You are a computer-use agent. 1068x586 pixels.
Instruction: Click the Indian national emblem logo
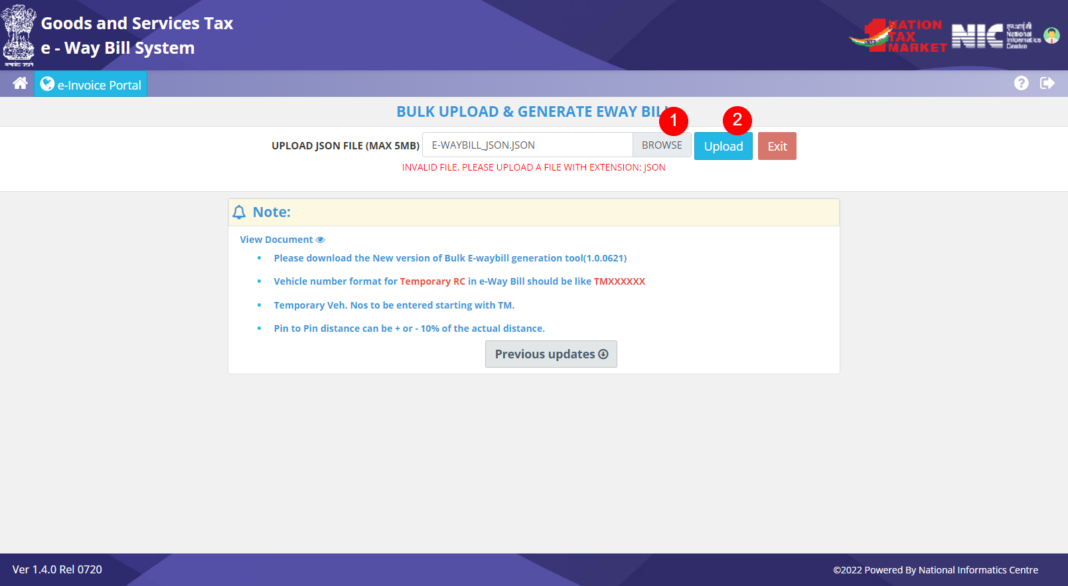(18, 35)
